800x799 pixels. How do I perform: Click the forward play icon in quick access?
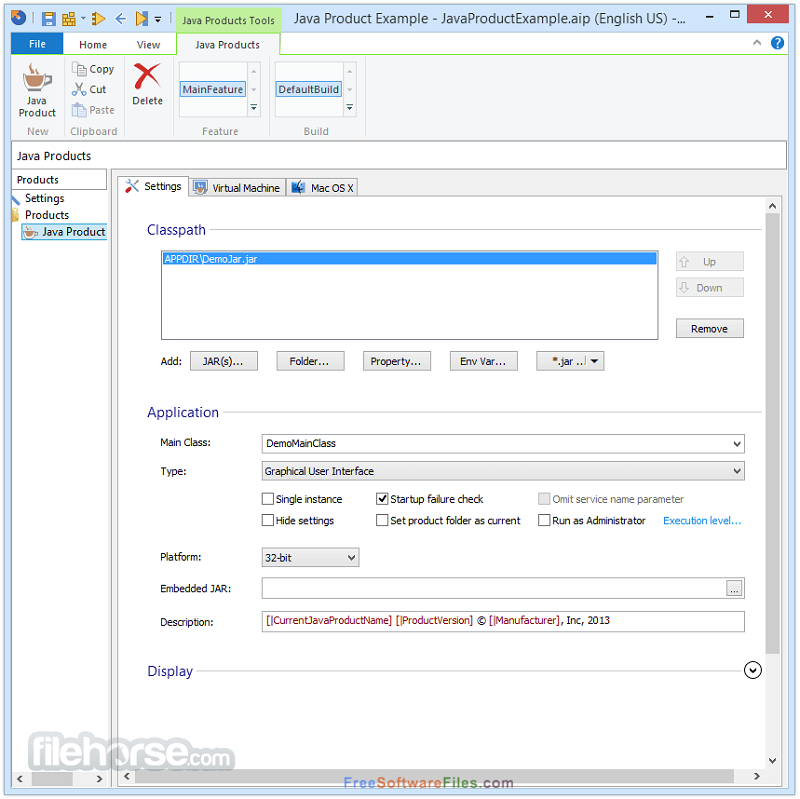141,19
